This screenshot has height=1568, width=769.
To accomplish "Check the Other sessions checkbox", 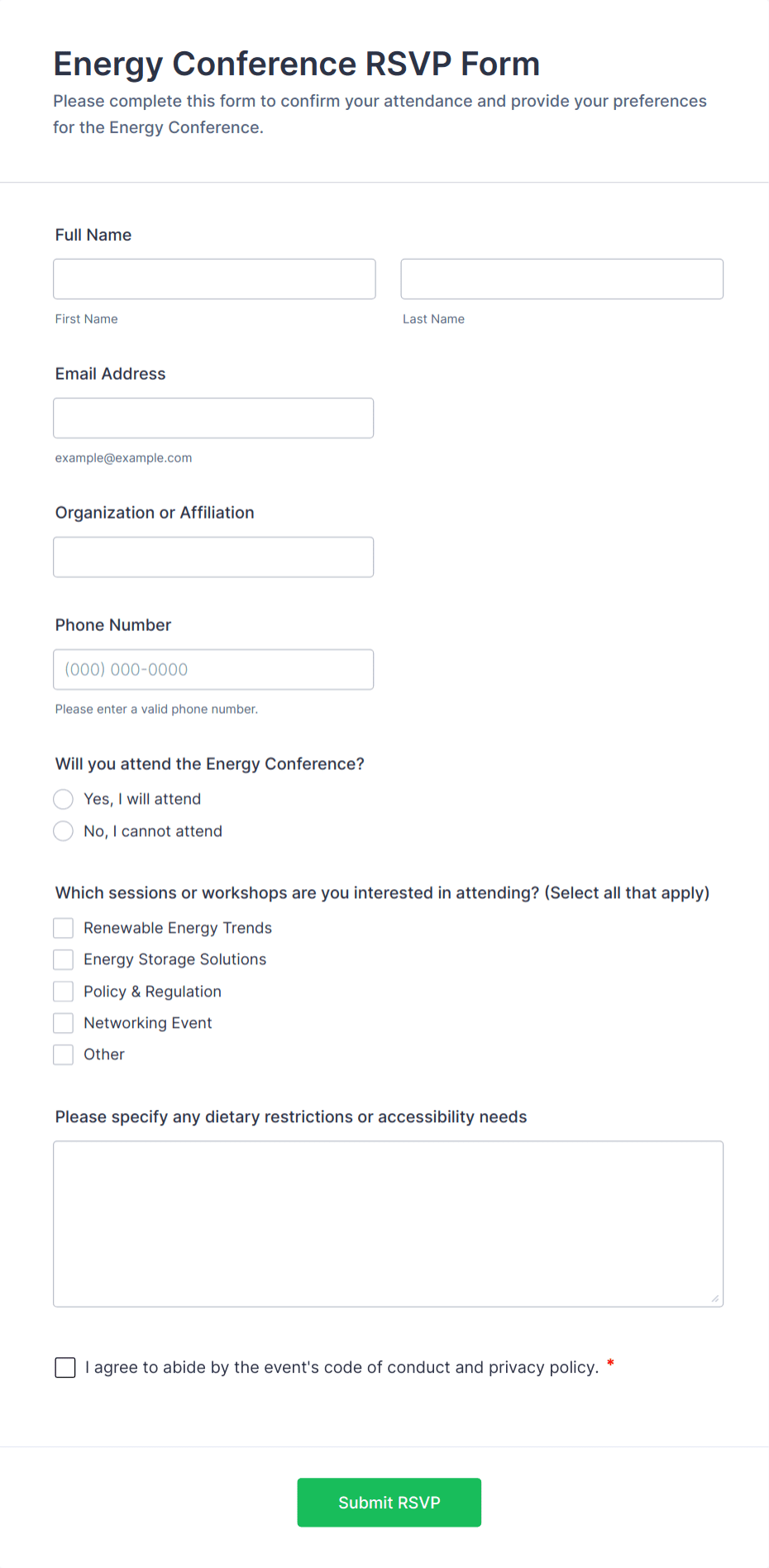I will pyautogui.click(x=63, y=1054).
